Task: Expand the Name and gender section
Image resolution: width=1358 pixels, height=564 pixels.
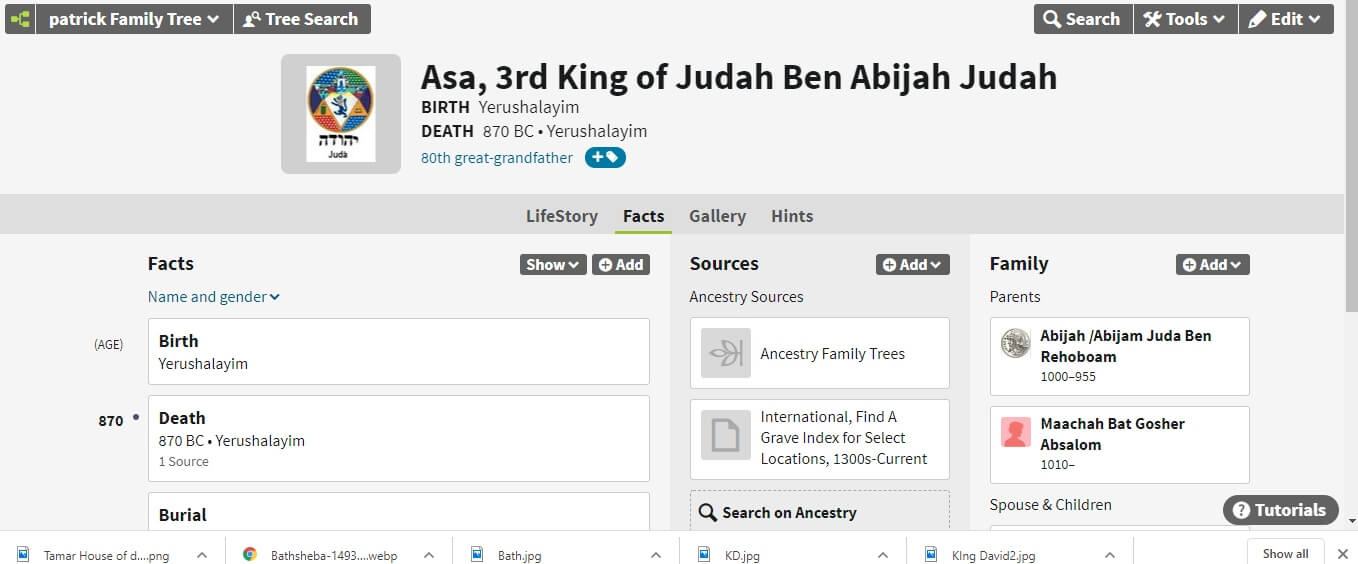Action: pos(214,297)
